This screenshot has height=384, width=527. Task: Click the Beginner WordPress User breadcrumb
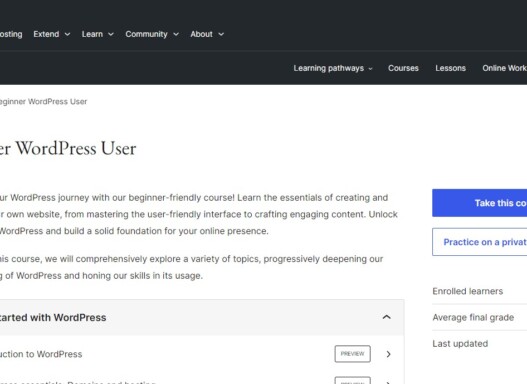43,101
